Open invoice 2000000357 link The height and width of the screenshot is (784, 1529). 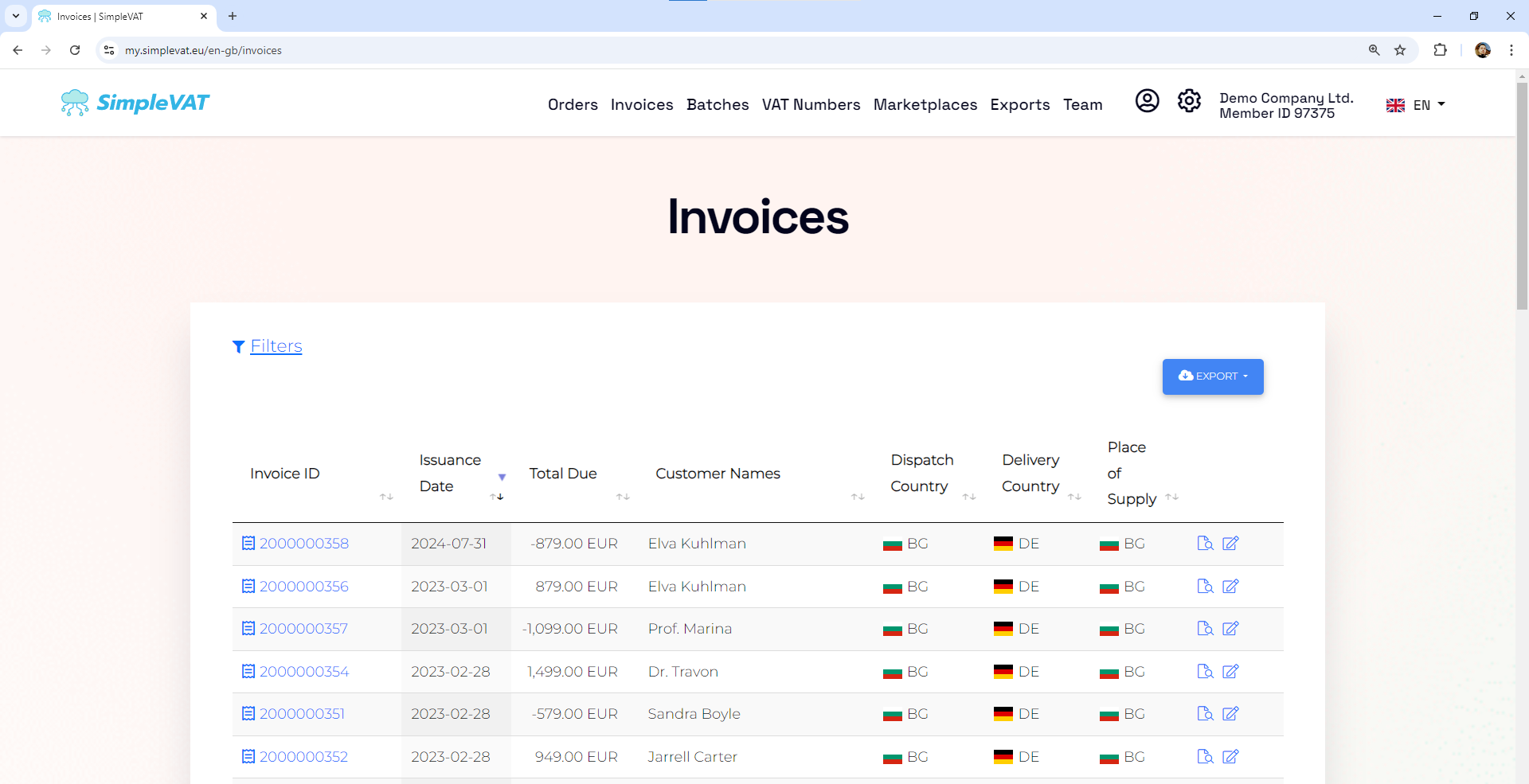pos(303,629)
